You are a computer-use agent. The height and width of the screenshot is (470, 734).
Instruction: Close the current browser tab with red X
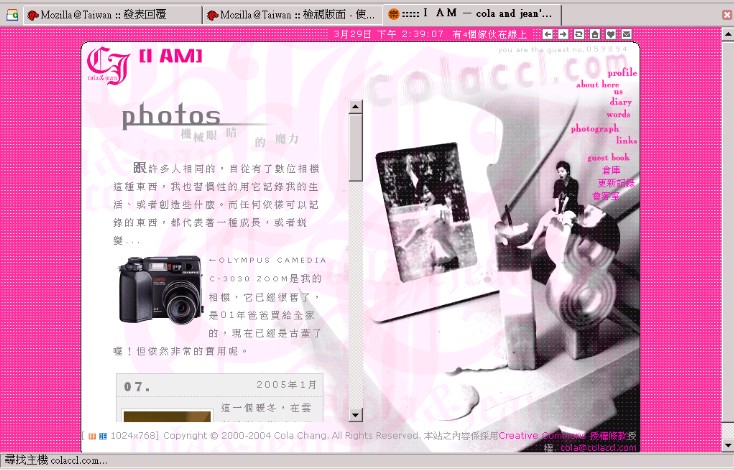click(724, 14)
